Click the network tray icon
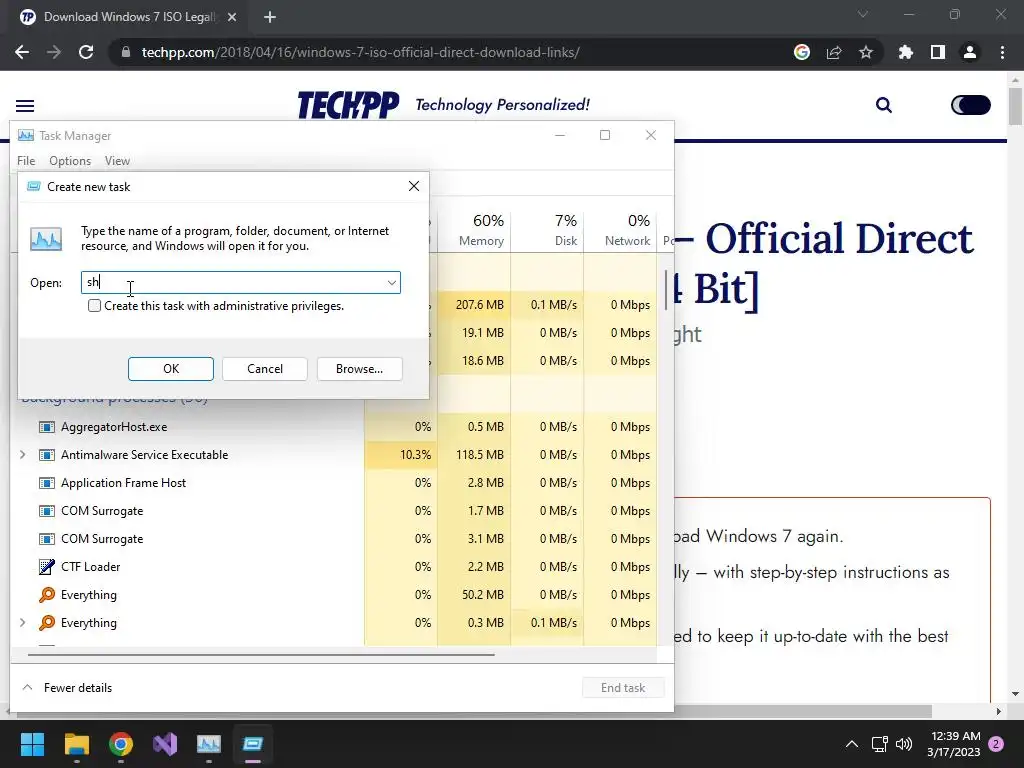The image size is (1024, 768). [879, 744]
